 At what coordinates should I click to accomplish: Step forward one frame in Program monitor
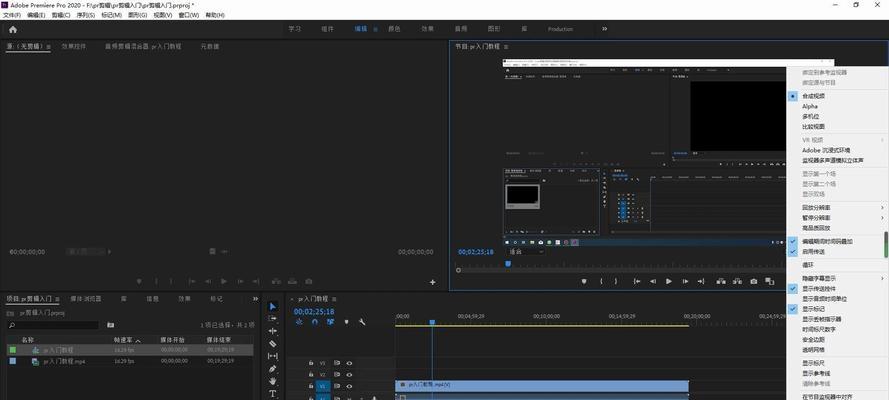tap(685, 281)
